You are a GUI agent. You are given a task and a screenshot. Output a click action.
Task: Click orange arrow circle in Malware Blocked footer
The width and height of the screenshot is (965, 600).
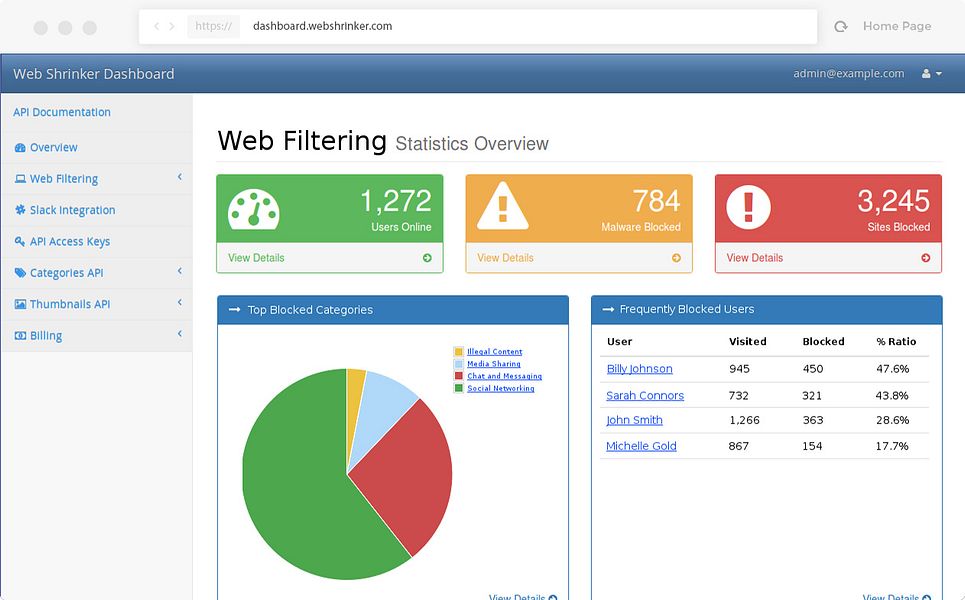point(676,258)
